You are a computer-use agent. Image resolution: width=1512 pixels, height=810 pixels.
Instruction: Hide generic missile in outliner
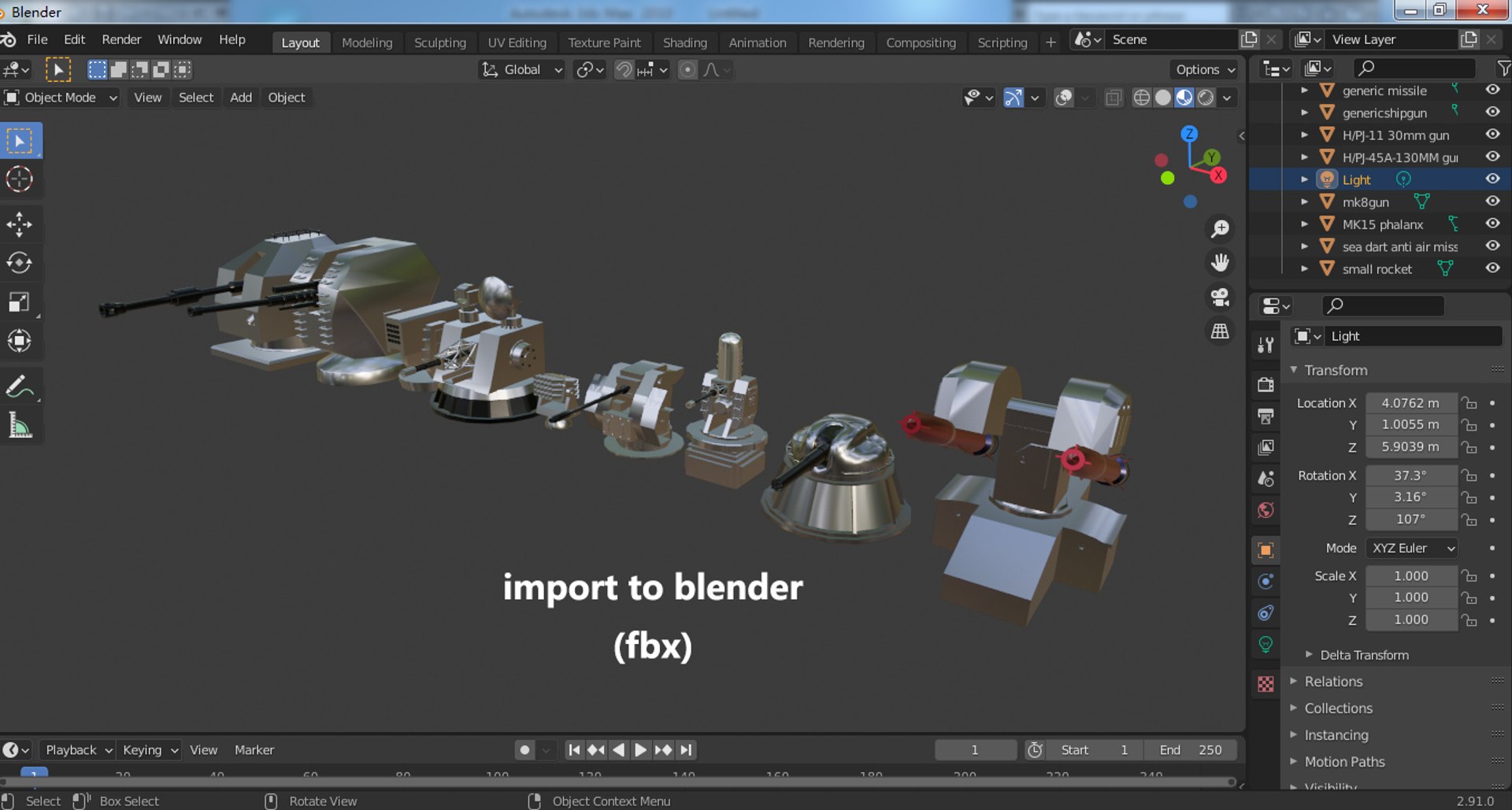pos(1492,90)
